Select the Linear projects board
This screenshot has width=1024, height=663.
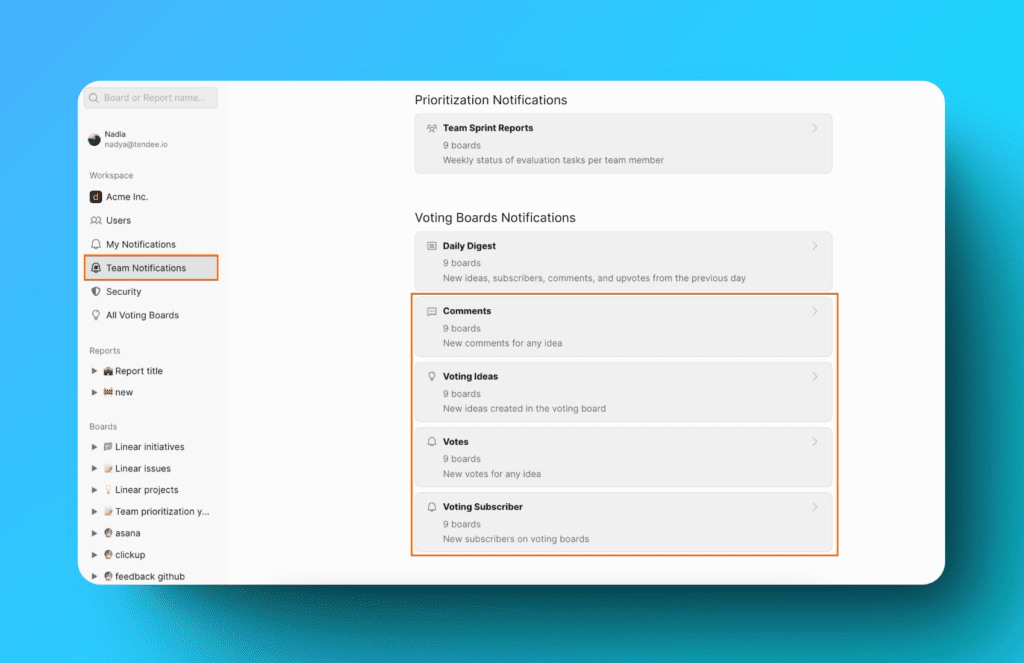tap(146, 490)
